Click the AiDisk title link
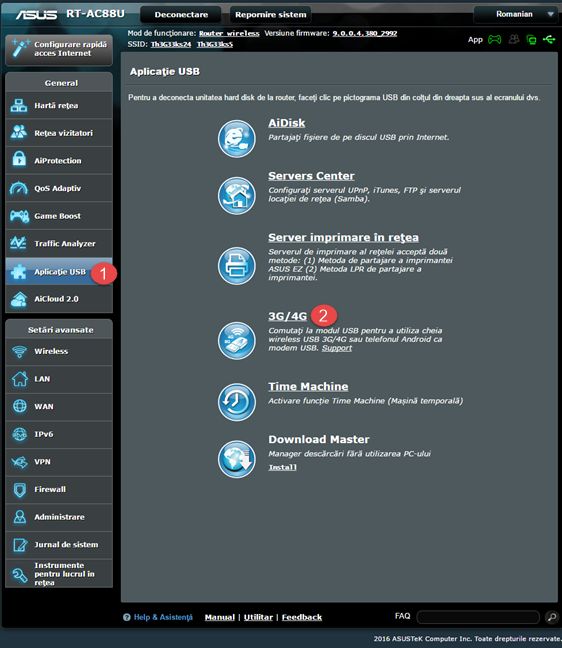The width and height of the screenshot is (562, 648). pos(287,123)
